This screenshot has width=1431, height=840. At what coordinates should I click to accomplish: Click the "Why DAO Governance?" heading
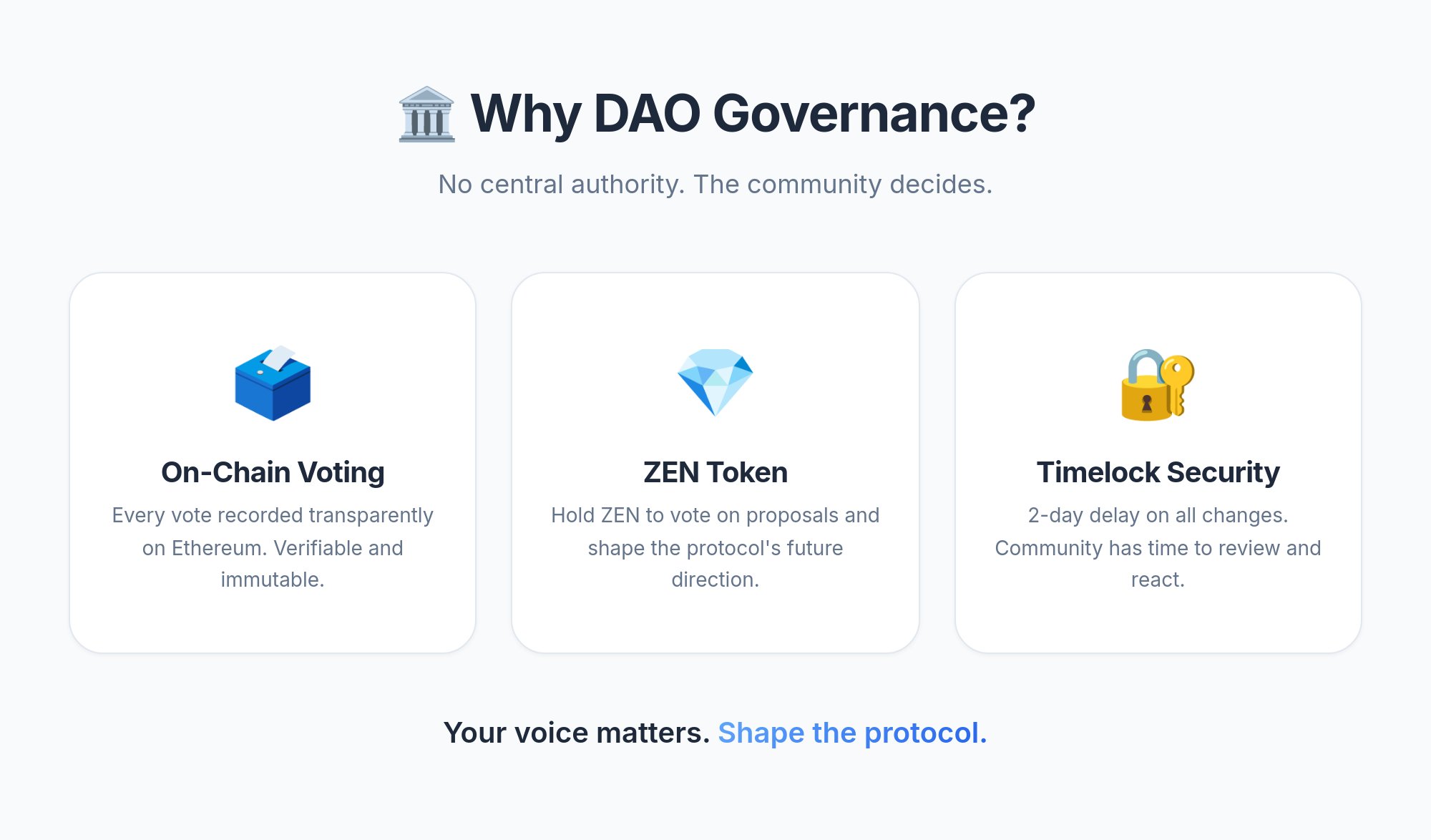(753, 114)
